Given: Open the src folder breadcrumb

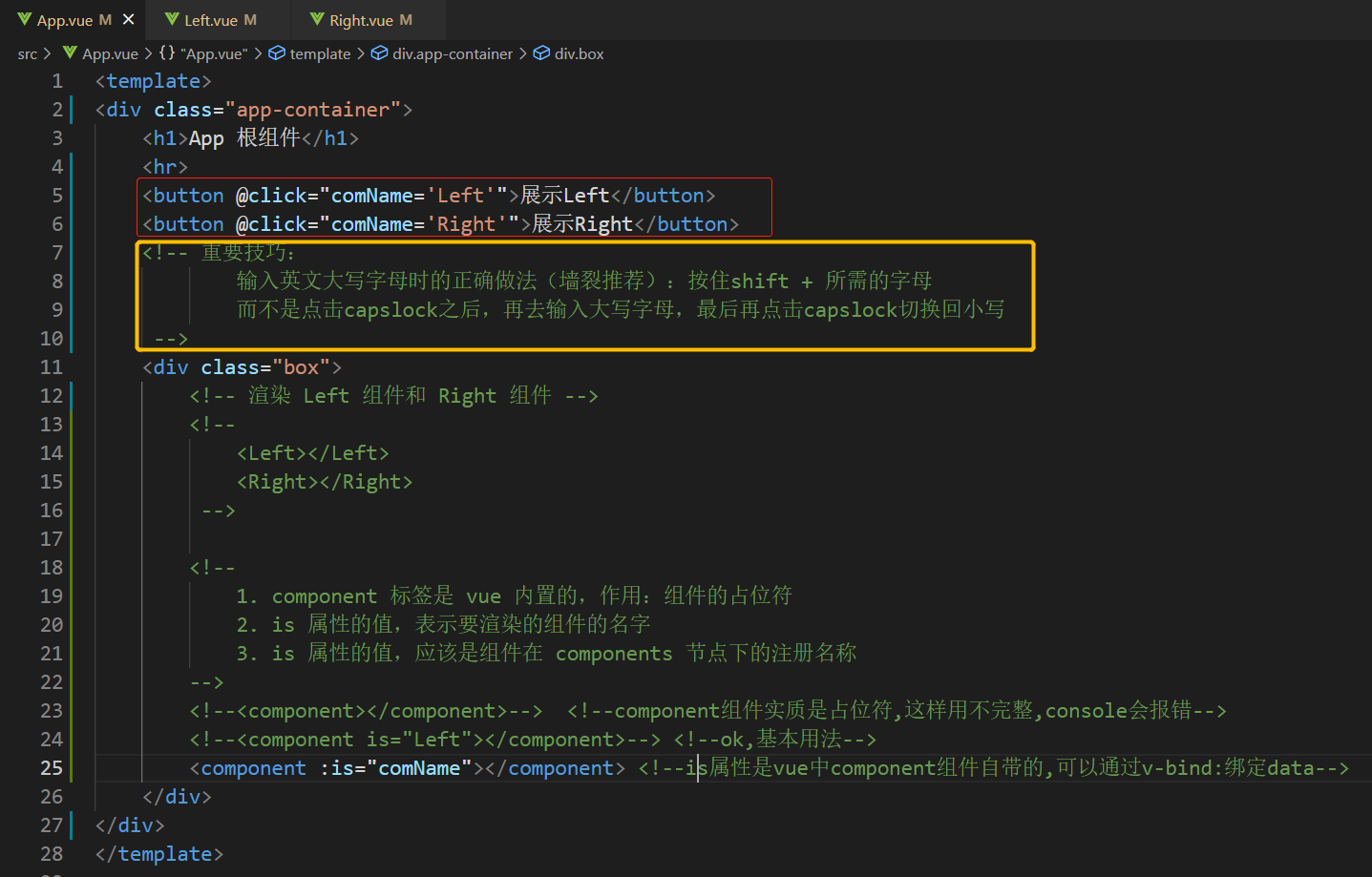Looking at the screenshot, I should tap(28, 54).
